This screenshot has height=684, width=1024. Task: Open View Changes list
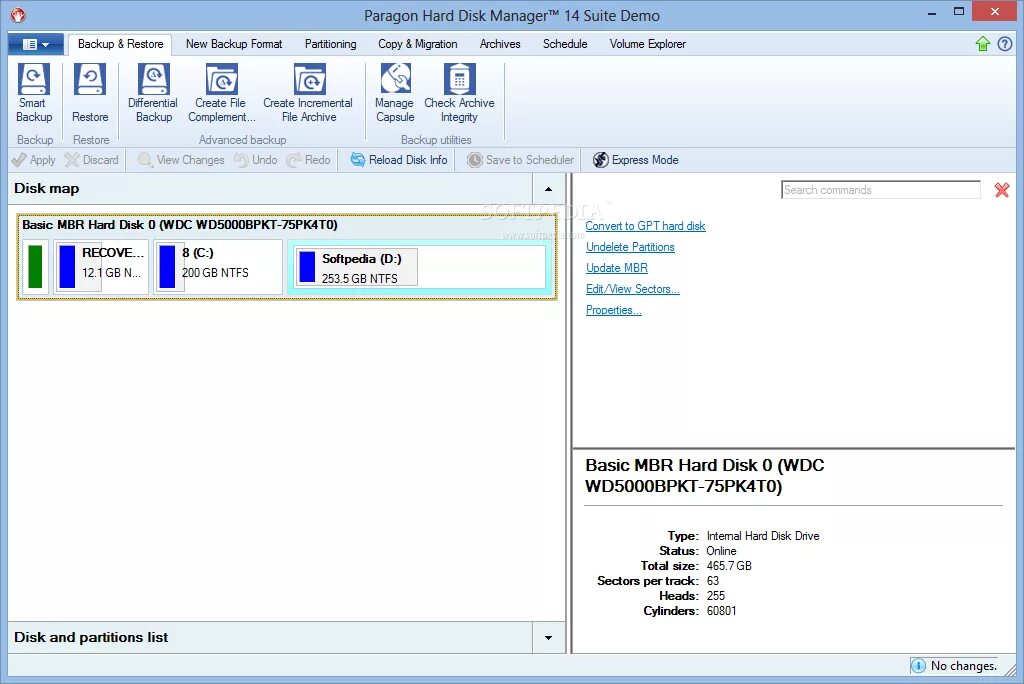click(181, 160)
